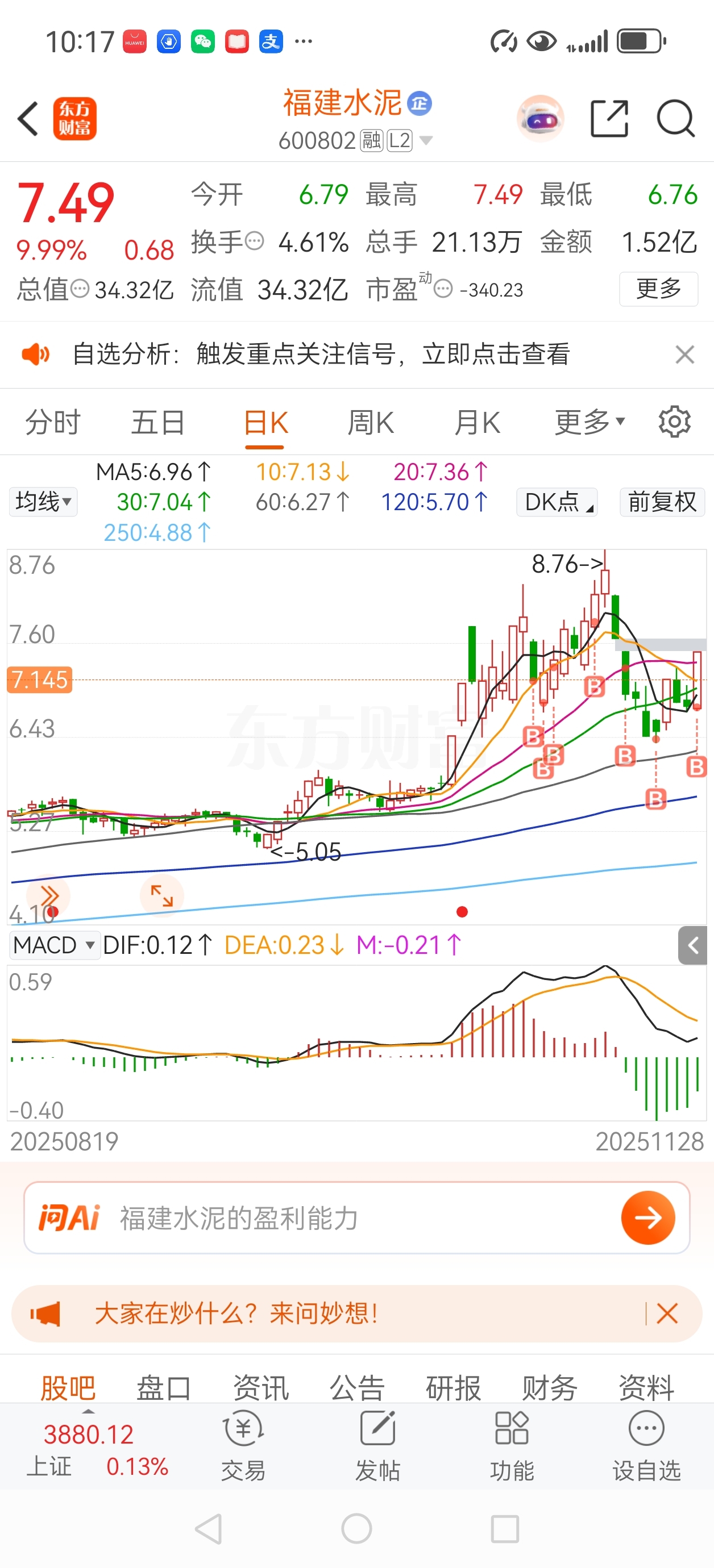Viewport: 714px width, 1568px height.
Task: Switch to 五日 chart tab
Action: pyautogui.click(x=158, y=423)
